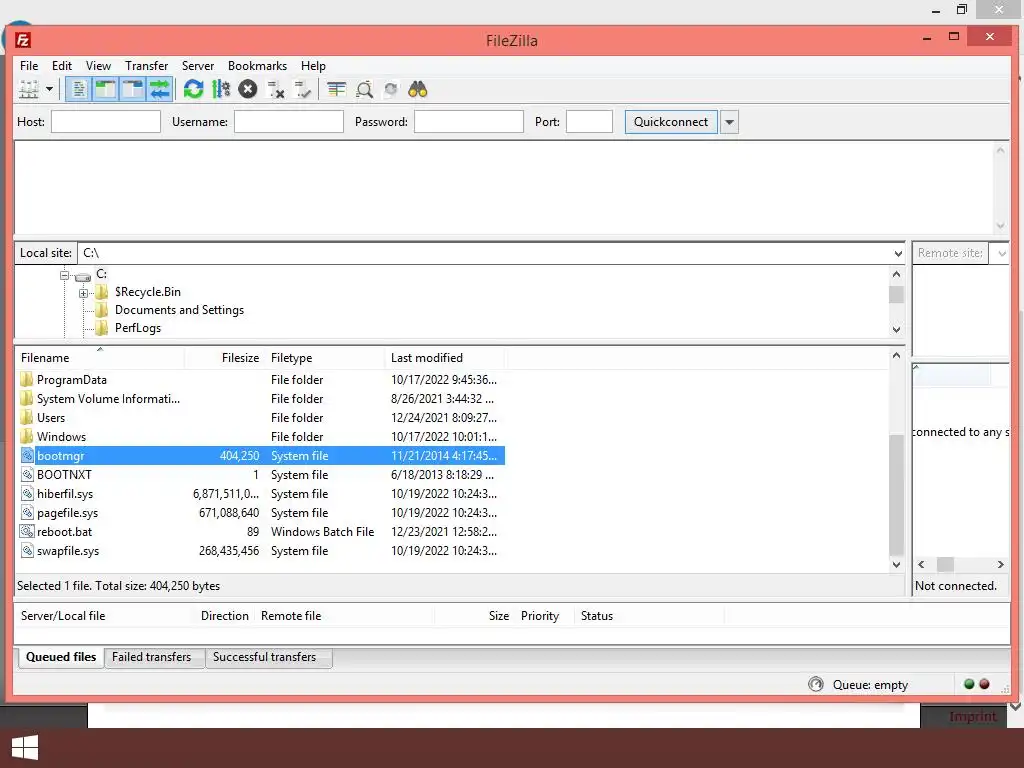Select Documents and Settings in tree
Viewport: 1024px width, 768px height.
click(x=179, y=310)
